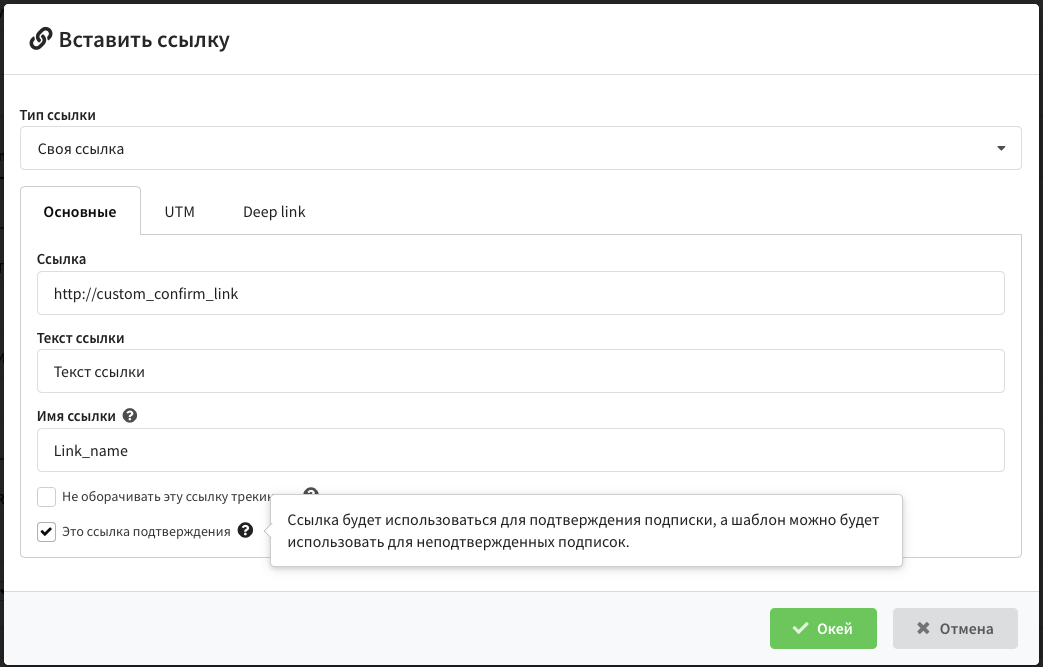The height and width of the screenshot is (667, 1043).
Task: Click the partially hidden help icon after tracking checkbox
Action: (x=311, y=493)
